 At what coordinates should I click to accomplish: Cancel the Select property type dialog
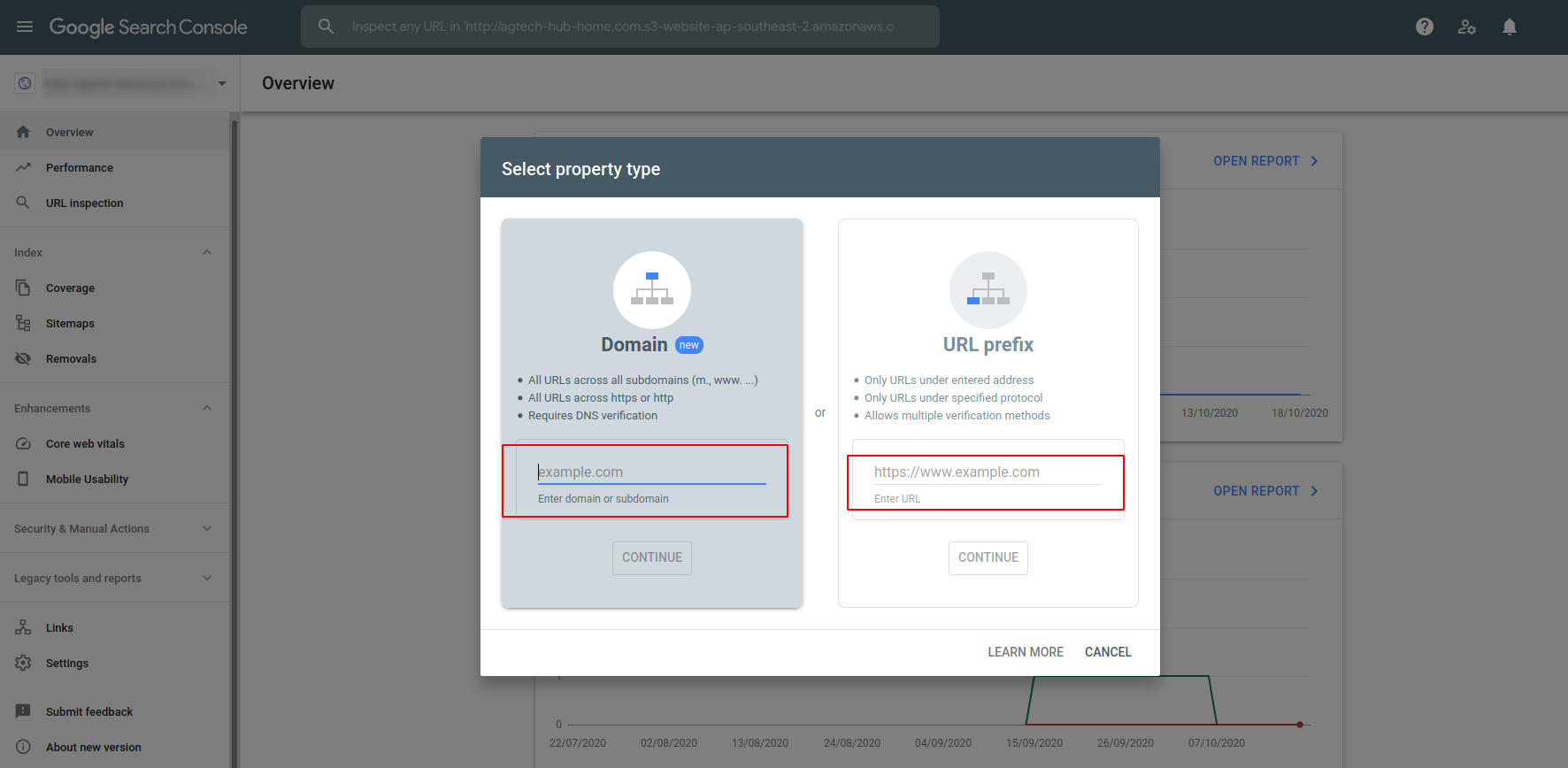(x=1108, y=652)
